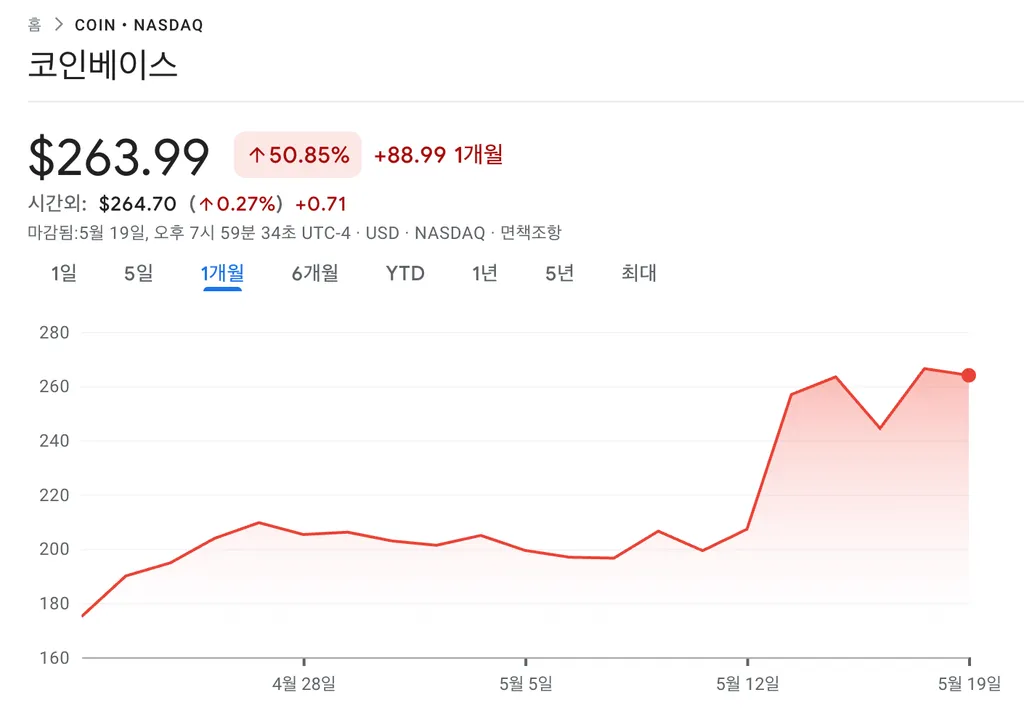Screen dimensions: 1024x719
Task: Click the $263.99 current price
Action: [118, 155]
